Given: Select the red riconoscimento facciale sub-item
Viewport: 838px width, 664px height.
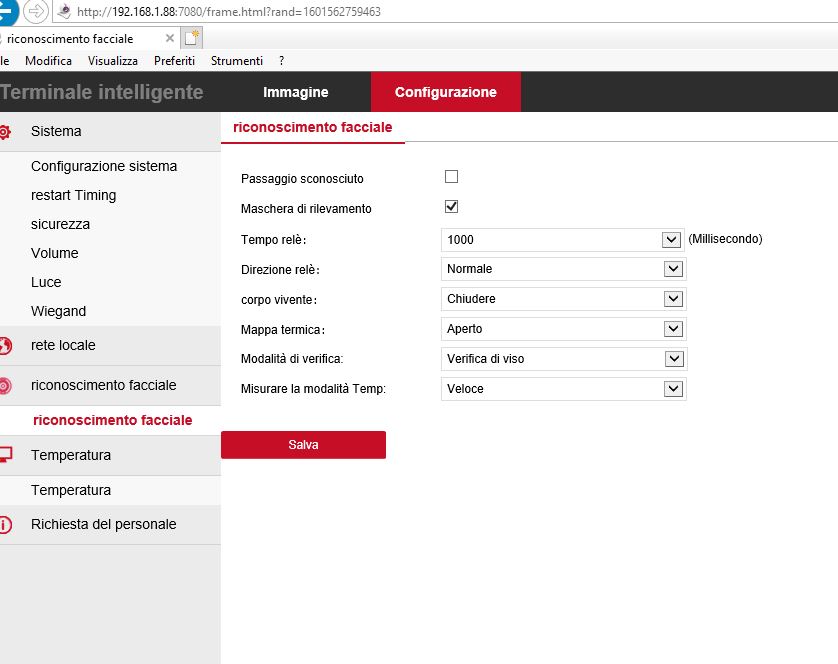Looking at the screenshot, I should coord(112,420).
